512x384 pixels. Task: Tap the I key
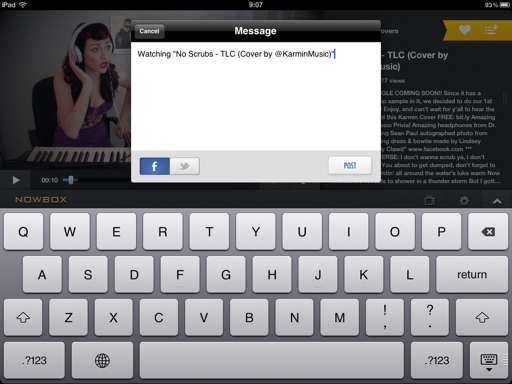tap(349, 232)
